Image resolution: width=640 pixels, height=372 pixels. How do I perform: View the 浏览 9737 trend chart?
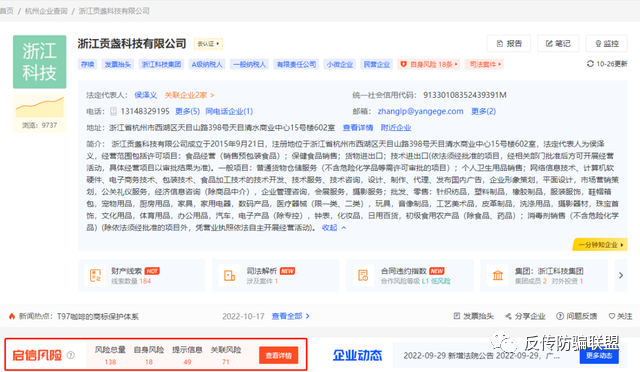coord(40,107)
